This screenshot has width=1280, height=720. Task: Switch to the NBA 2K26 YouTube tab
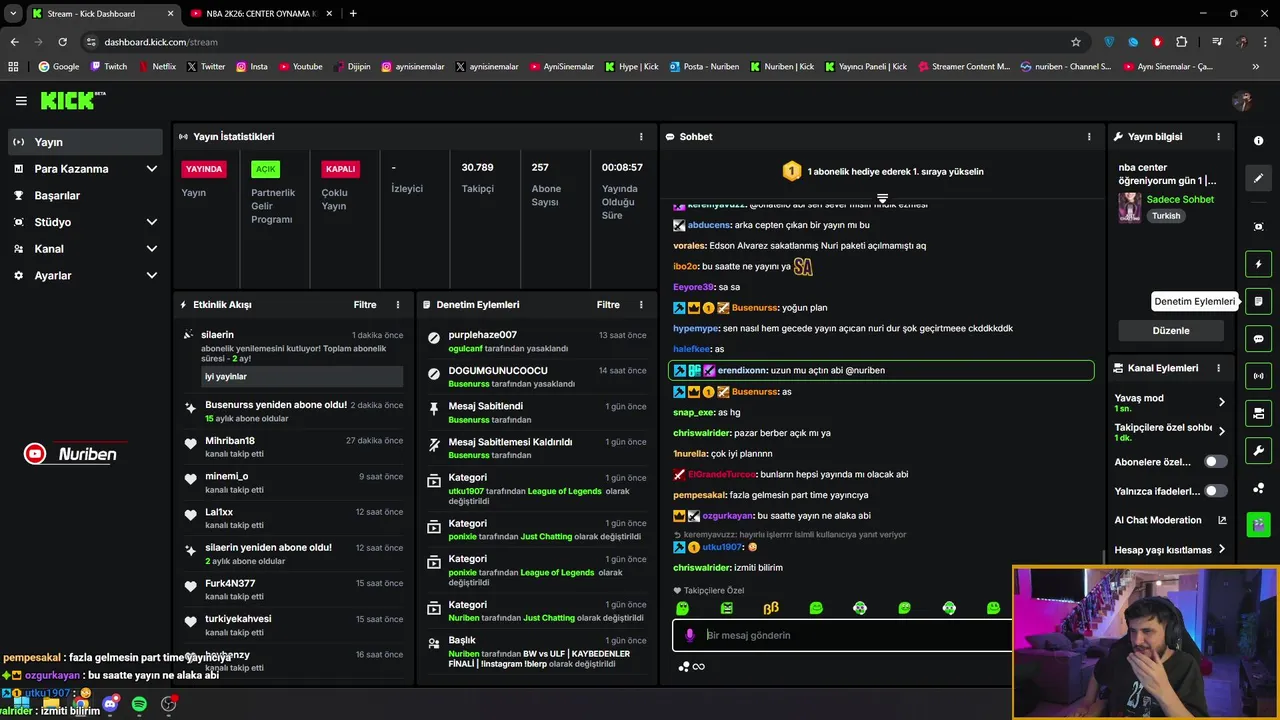(262, 13)
